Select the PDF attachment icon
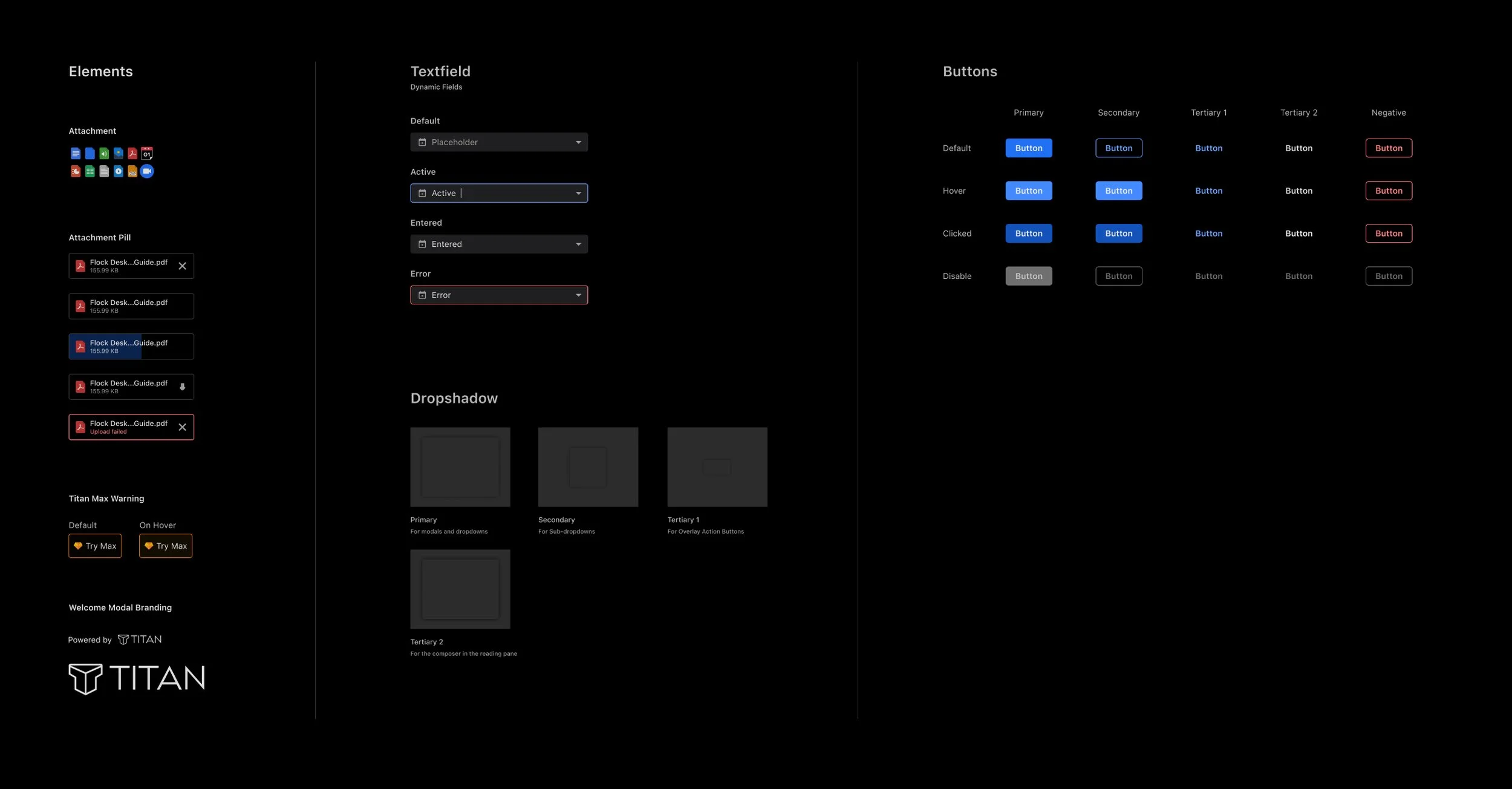This screenshot has height=789, width=1512. pos(133,153)
